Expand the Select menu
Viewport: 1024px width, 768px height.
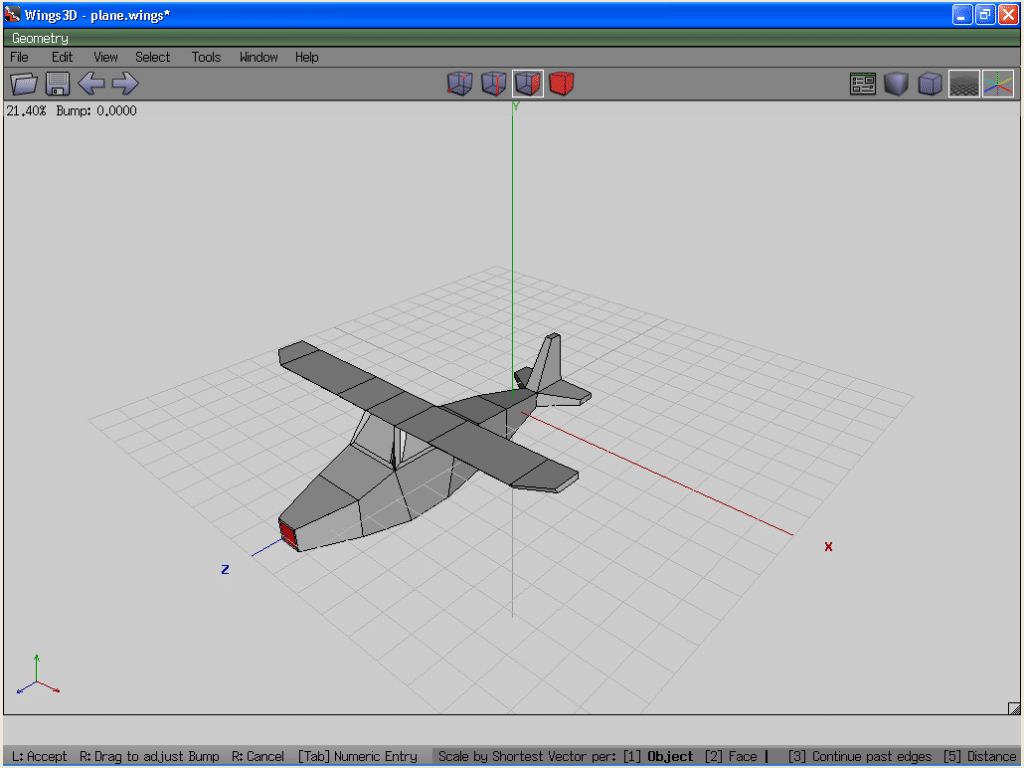pyautogui.click(x=153, y=57)
